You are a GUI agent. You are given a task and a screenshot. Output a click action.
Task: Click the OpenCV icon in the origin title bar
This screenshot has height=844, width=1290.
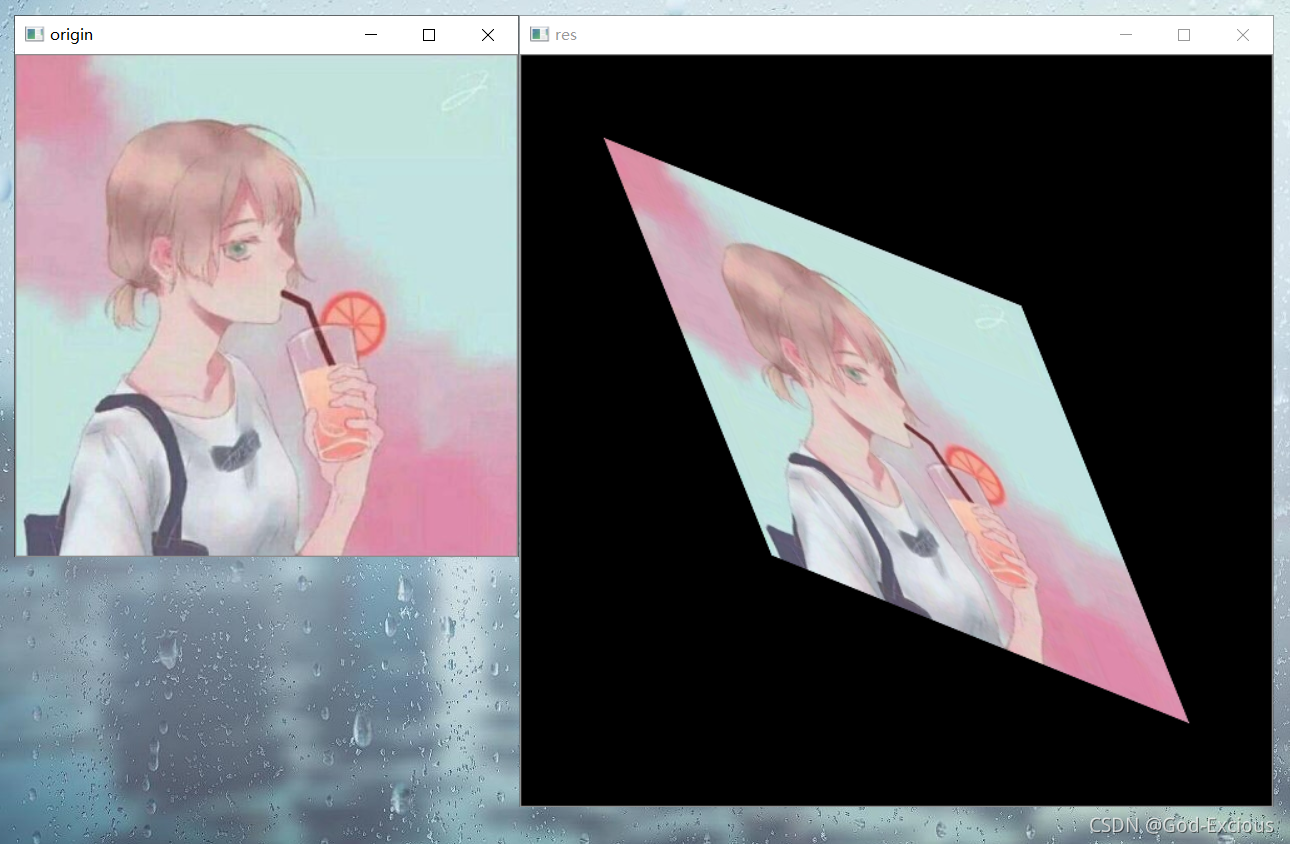[33, 34]
